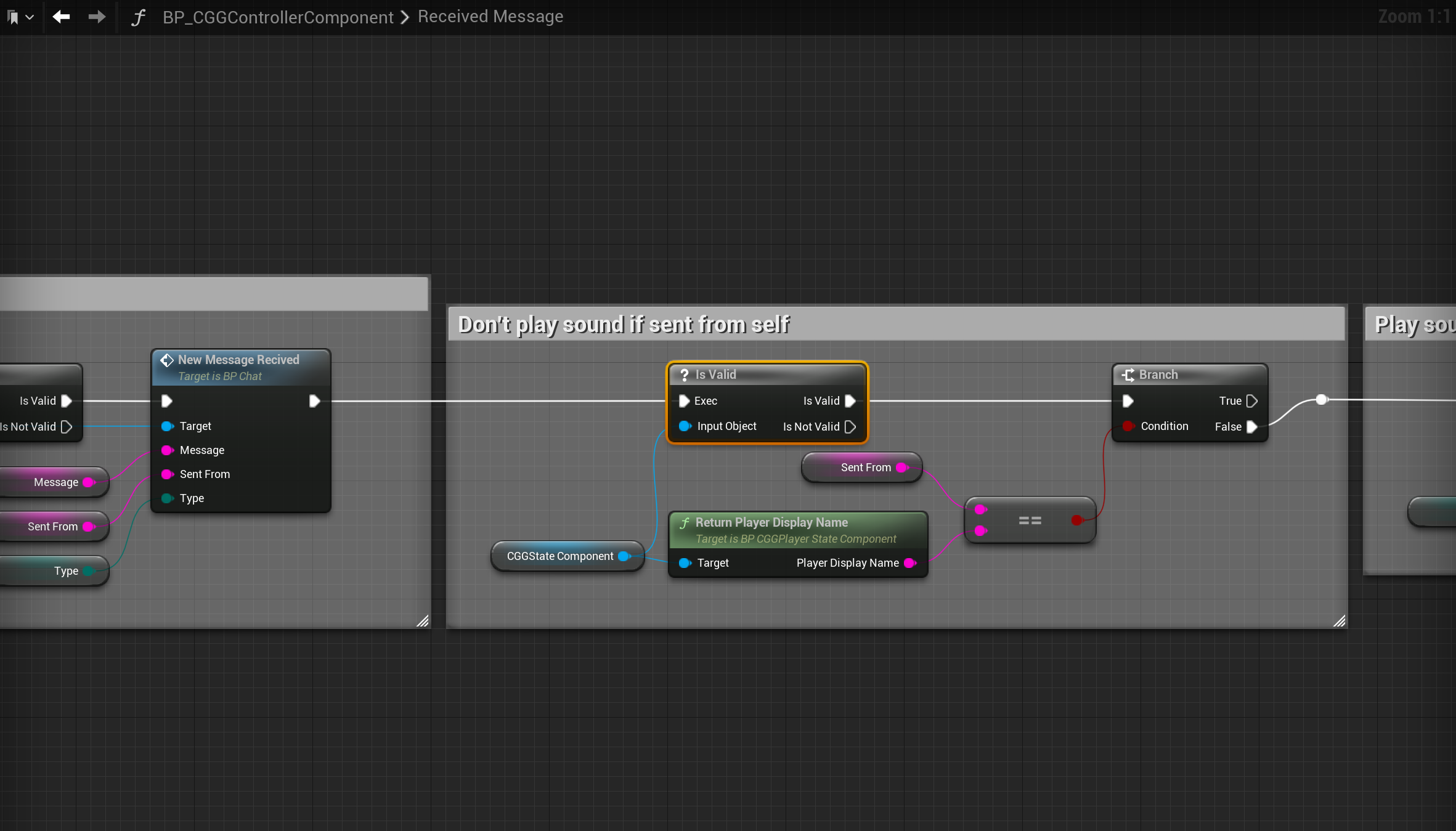Click the red Condition pin on Branch
The image size is (1456, 831).
1128,426
